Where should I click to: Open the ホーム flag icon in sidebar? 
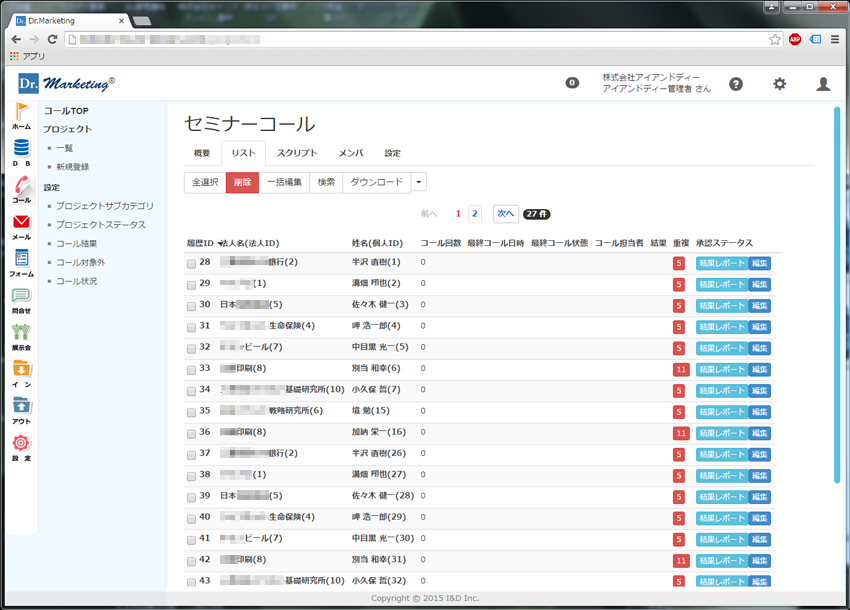click(21, 113)
